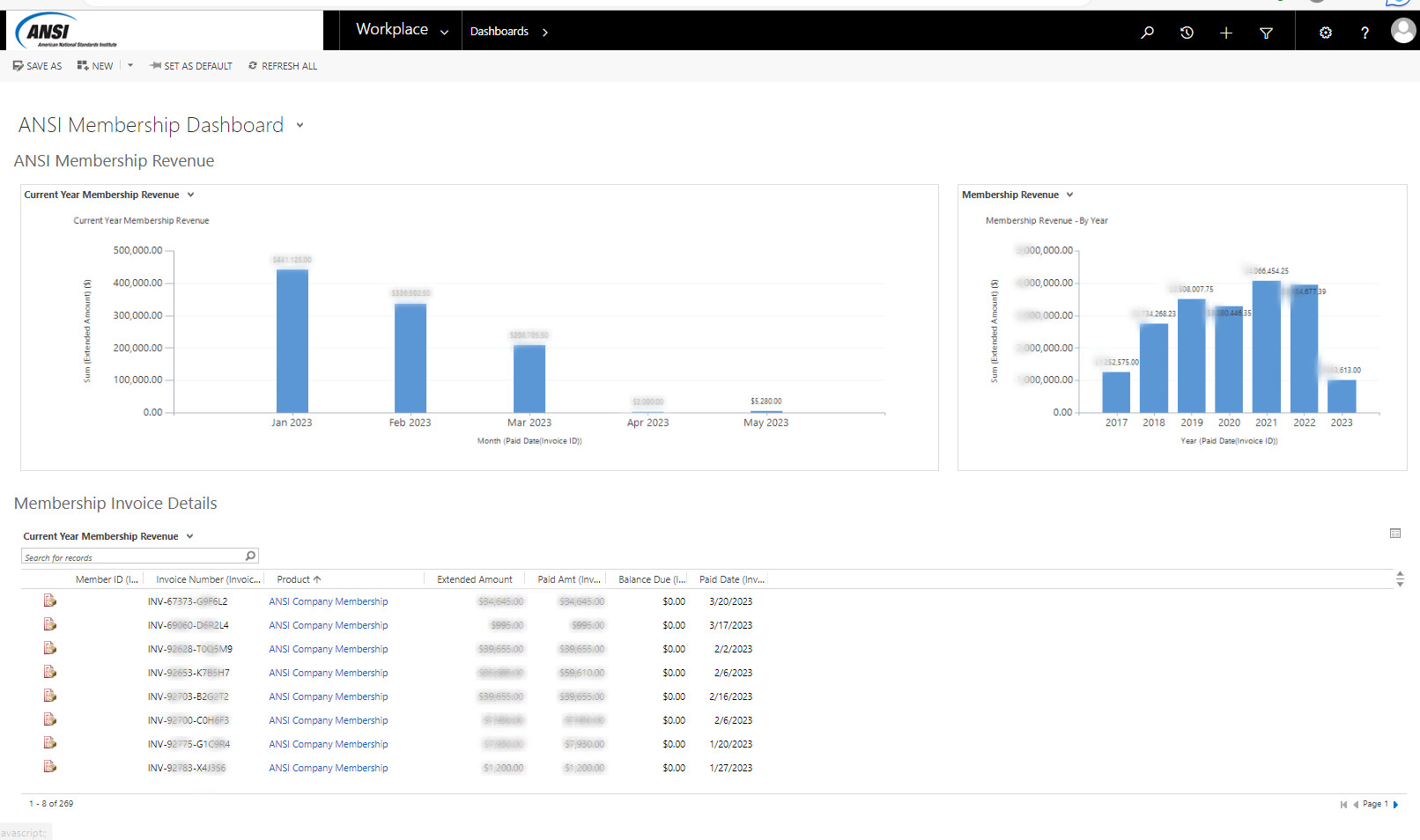Image resolution: width=1420 pixels, height=840 pixels.
Task: Open the search magnifier in top bar
Action: point(1147,33)
